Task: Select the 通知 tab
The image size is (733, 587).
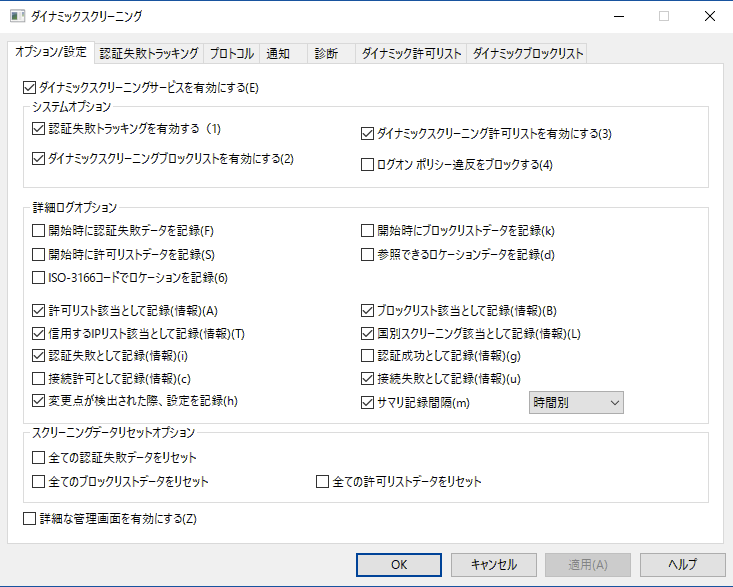Action: (x=279, y=53)
